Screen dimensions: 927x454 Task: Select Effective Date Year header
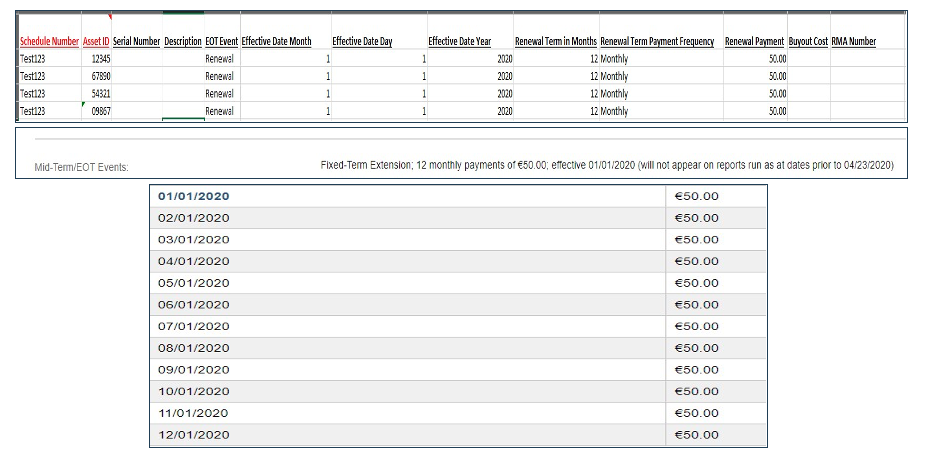coord(460,42)
